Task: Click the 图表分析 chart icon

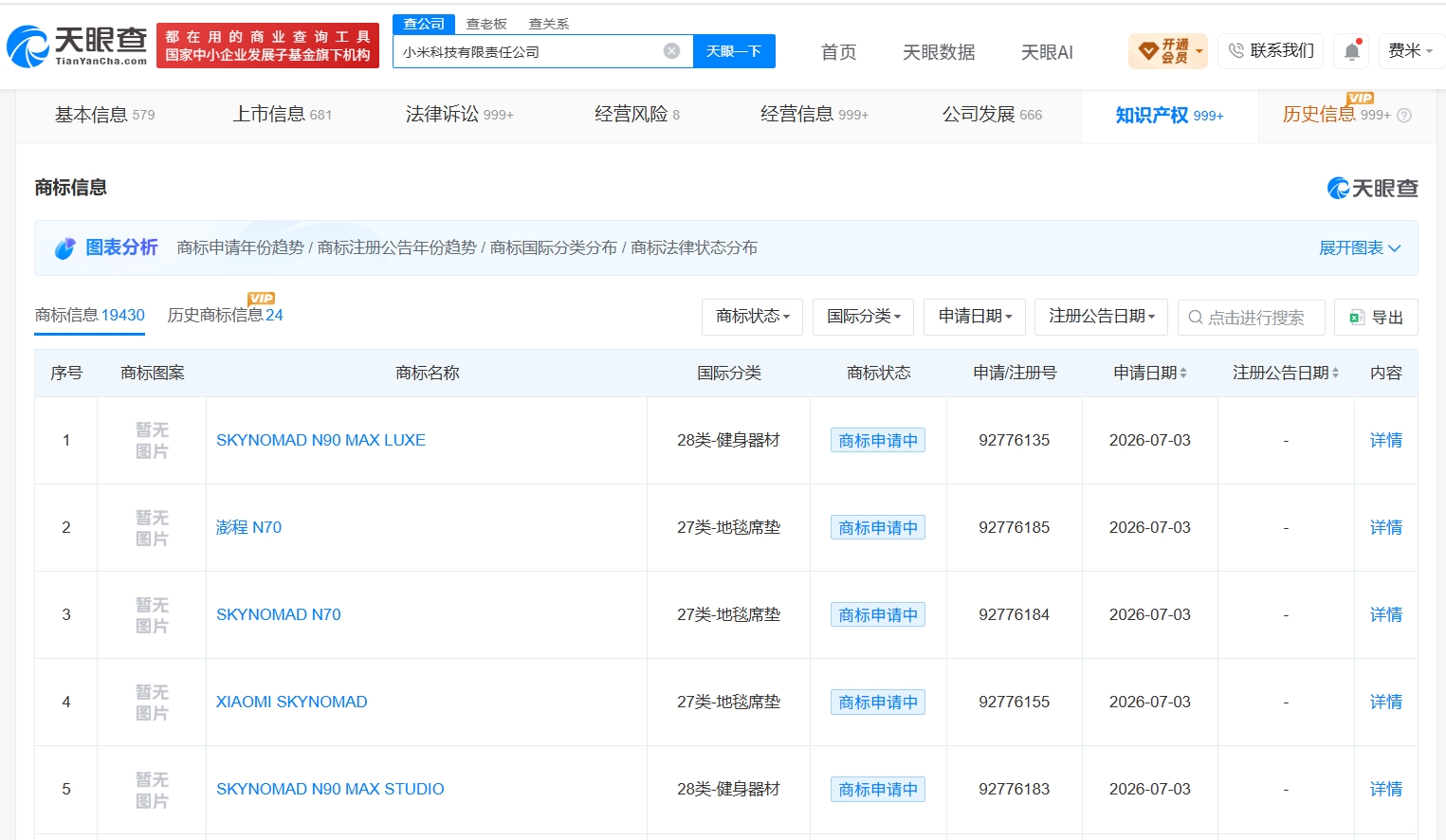Action: tap(65, 248)
